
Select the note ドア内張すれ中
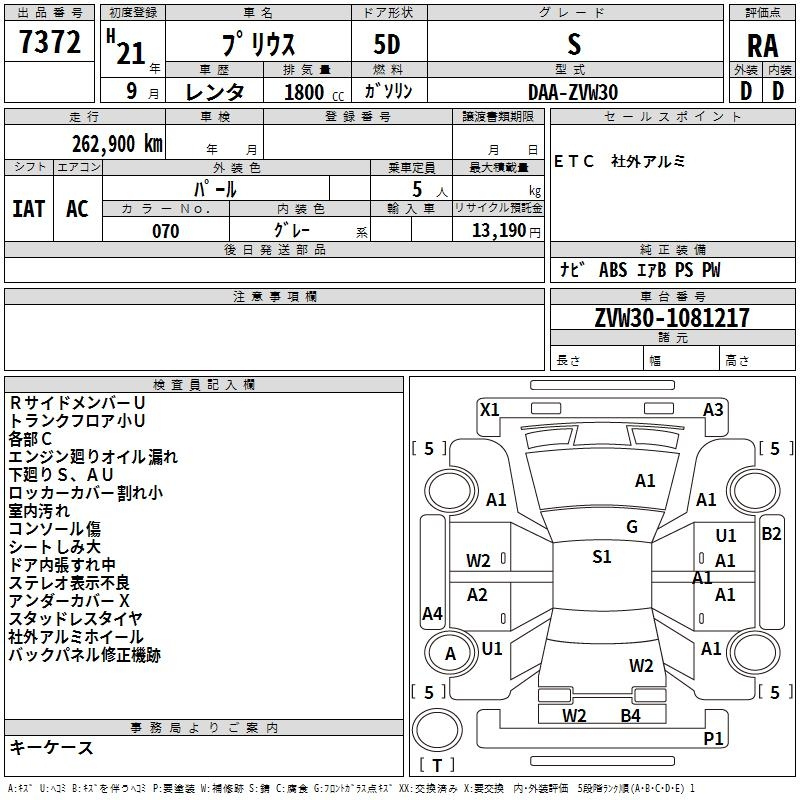pos(62,565)
